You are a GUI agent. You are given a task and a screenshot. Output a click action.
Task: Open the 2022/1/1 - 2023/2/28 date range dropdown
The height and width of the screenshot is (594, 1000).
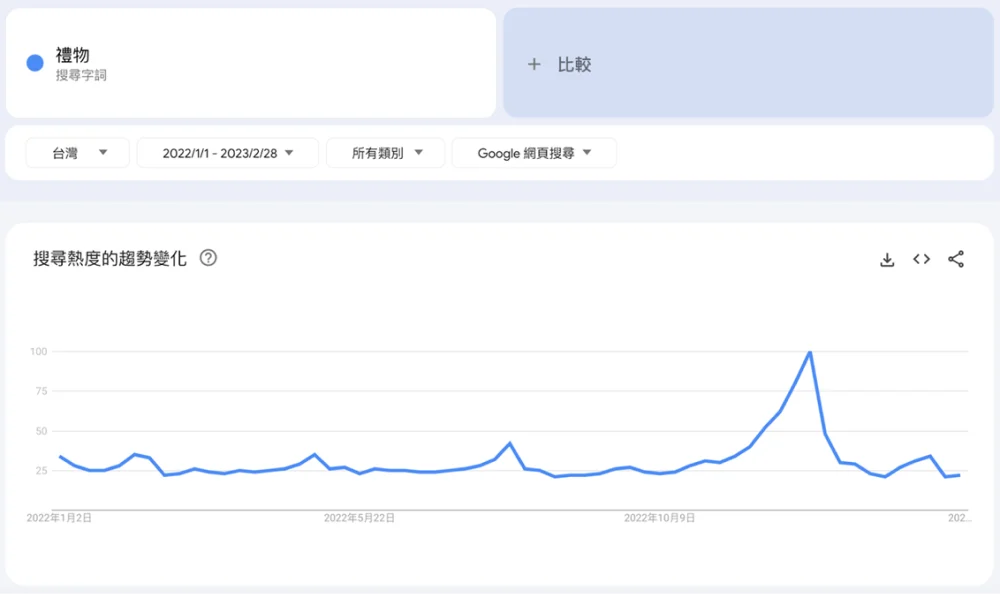pos(228,153)
